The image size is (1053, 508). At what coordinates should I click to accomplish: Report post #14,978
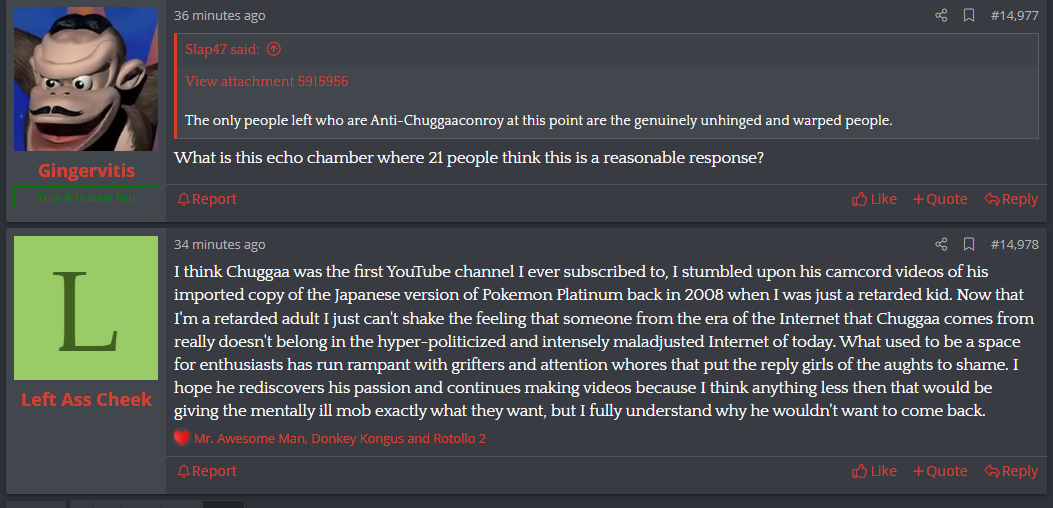tap(207, 471)
